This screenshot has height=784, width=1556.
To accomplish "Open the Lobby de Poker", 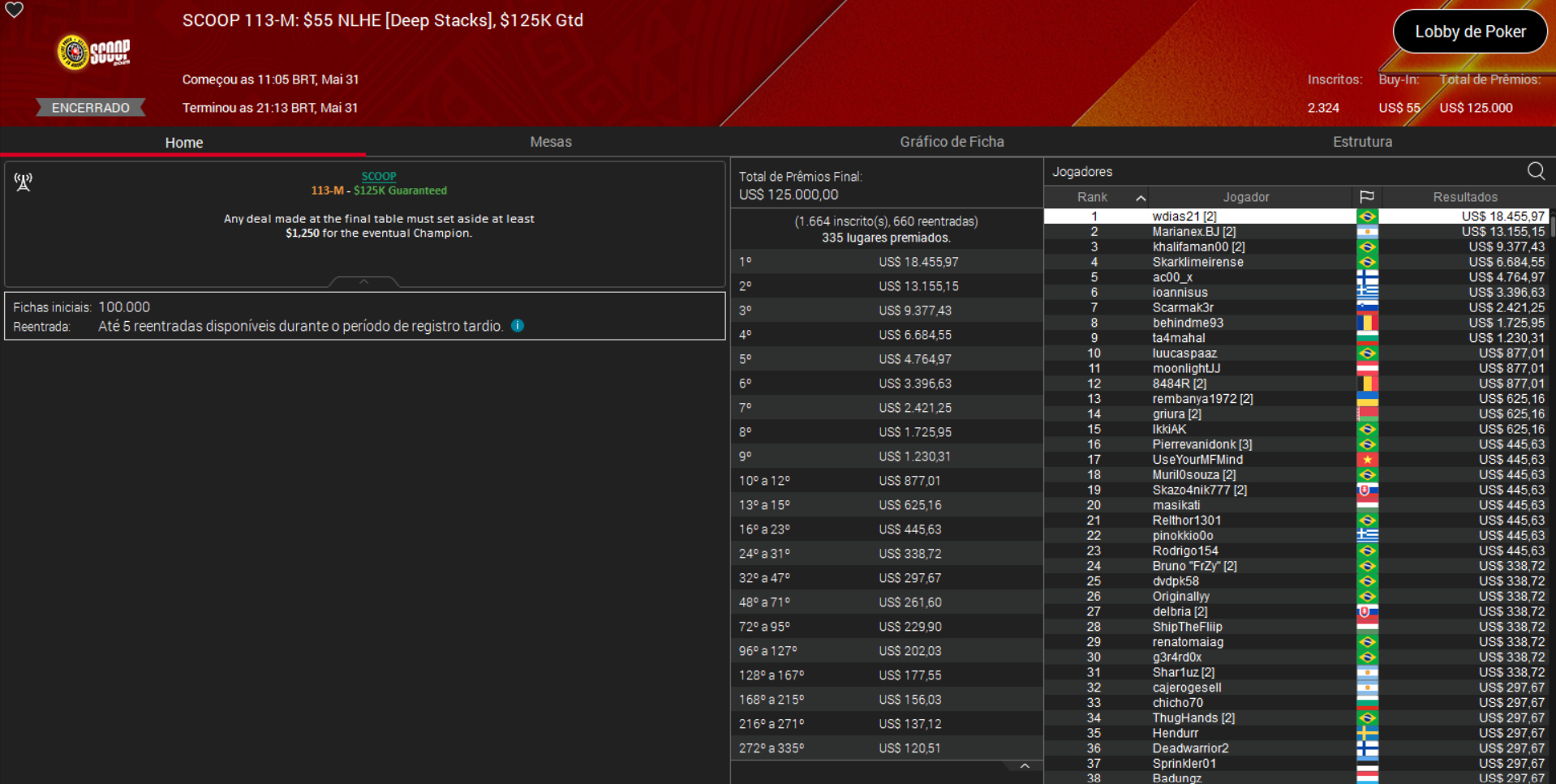I will pyautogui.click(x=1470, y=32).
